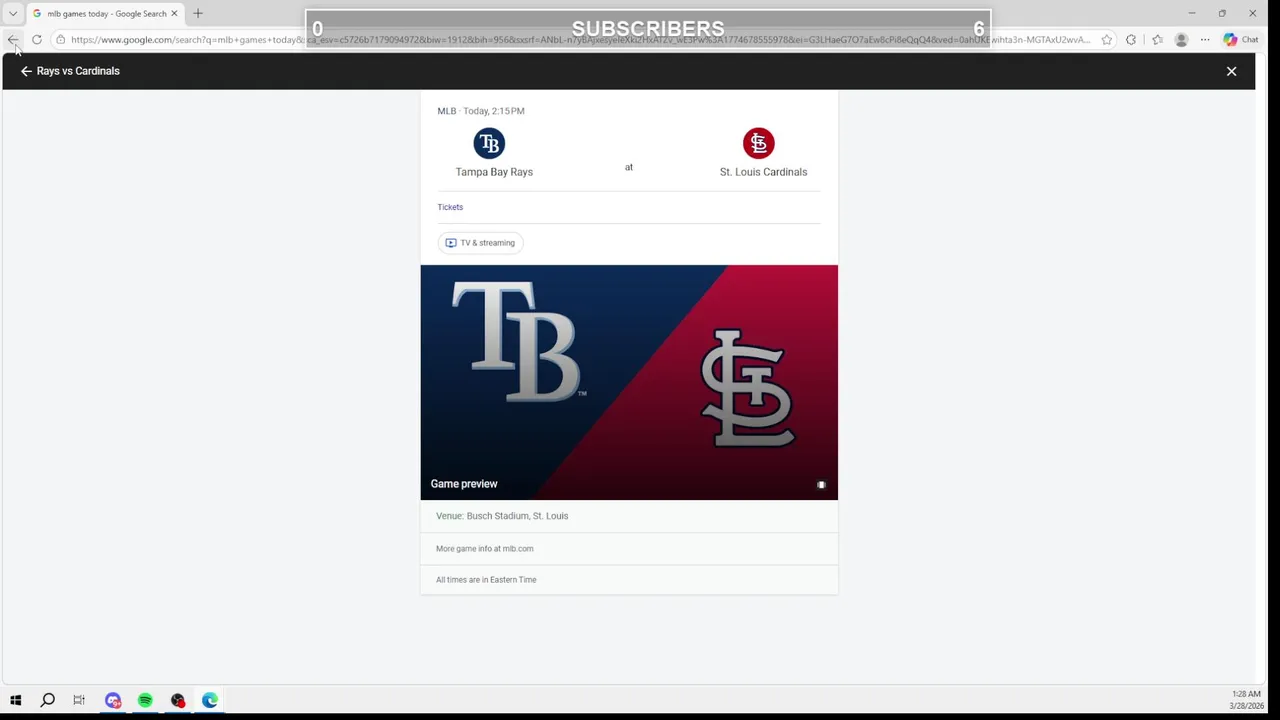The height and width of the screenshot is (720, 1280).
Task: Click the Tampa Bay Rays team logo
Action: pos(489,143)
